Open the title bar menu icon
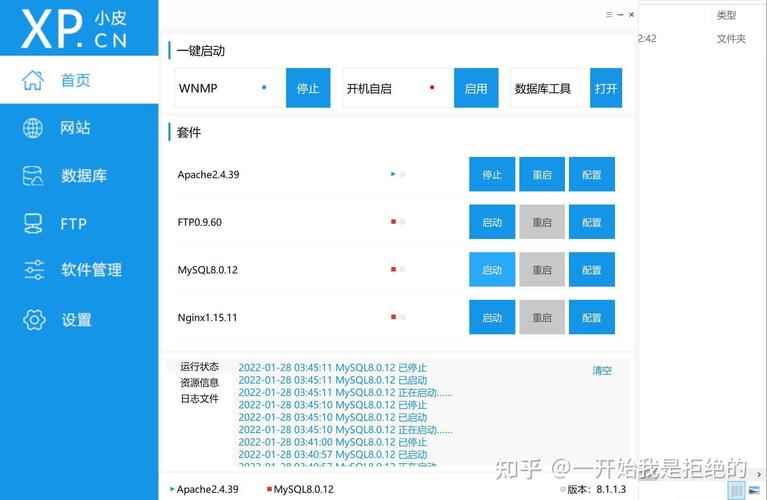 point(609,15)
